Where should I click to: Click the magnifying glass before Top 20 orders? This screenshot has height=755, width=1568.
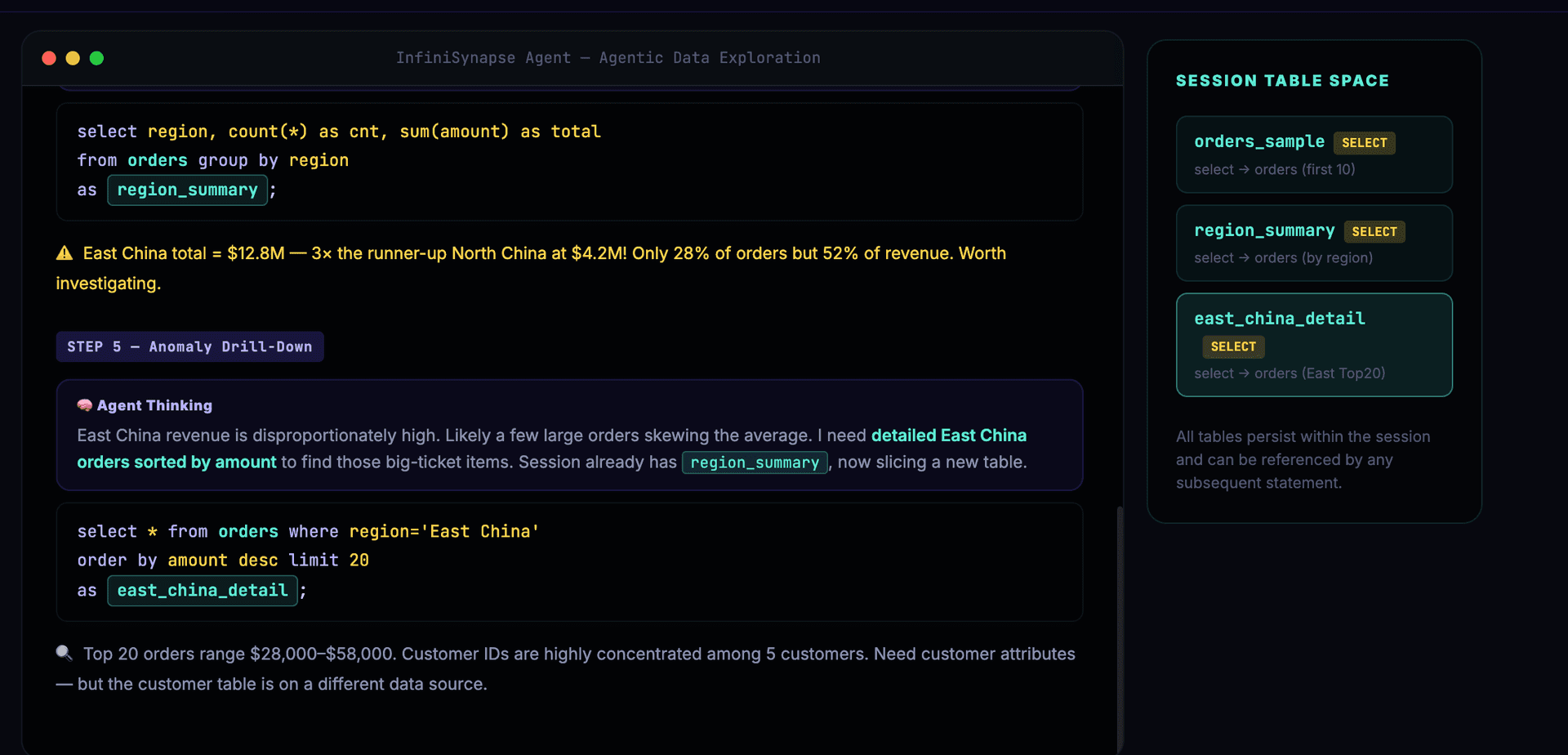(x=65, y=653)
